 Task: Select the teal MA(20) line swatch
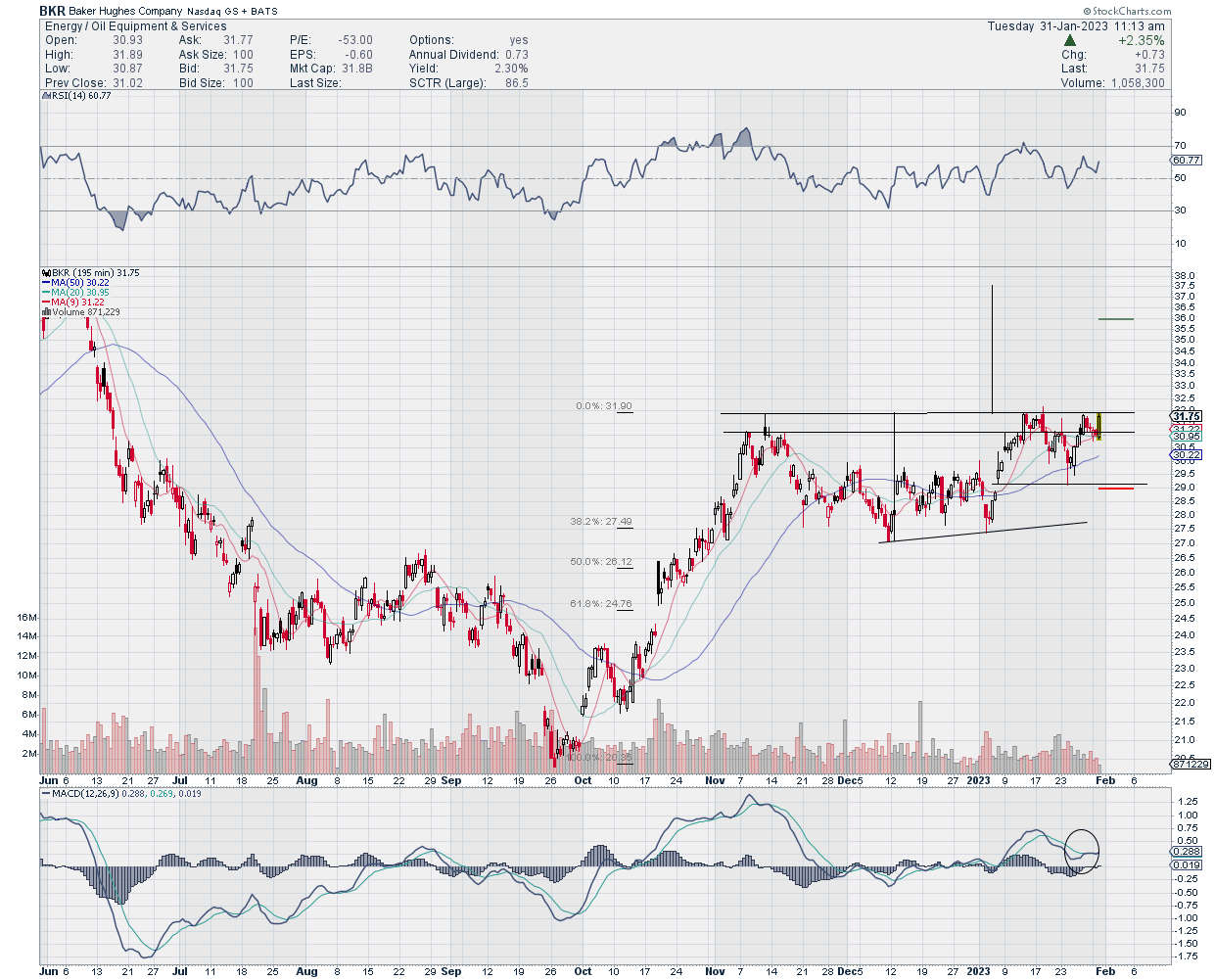pyautogui.click(x=45, y=293)
